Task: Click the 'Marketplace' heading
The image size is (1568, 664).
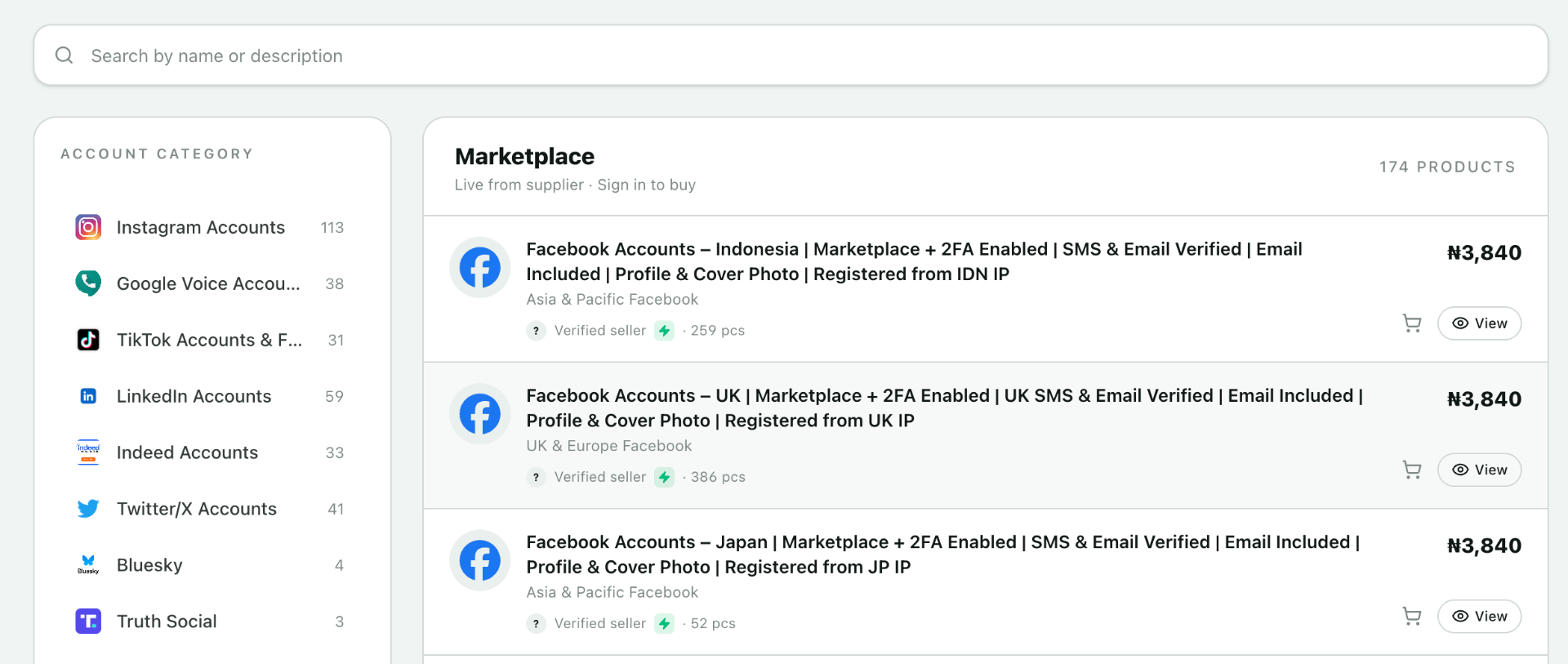Action: coord(524,156)
